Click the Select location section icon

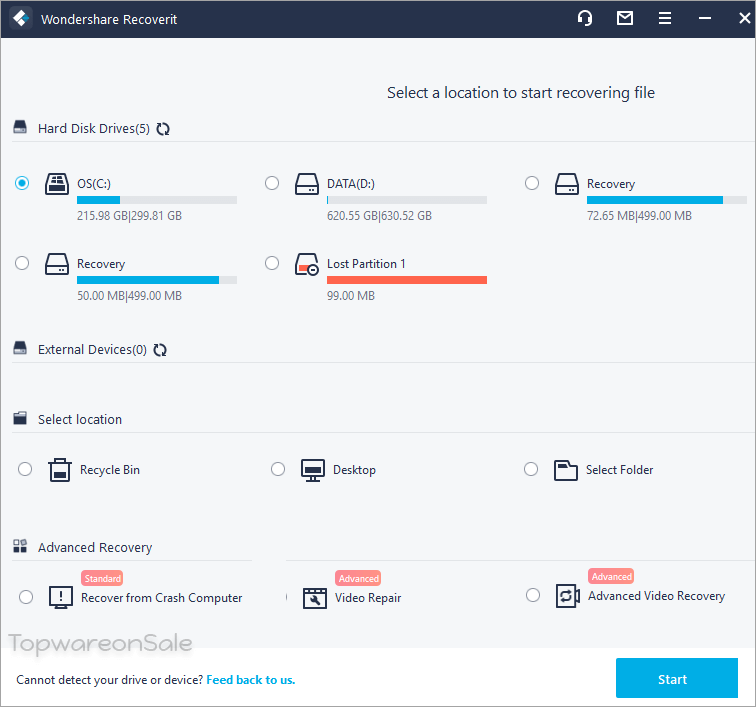(20, 418)
